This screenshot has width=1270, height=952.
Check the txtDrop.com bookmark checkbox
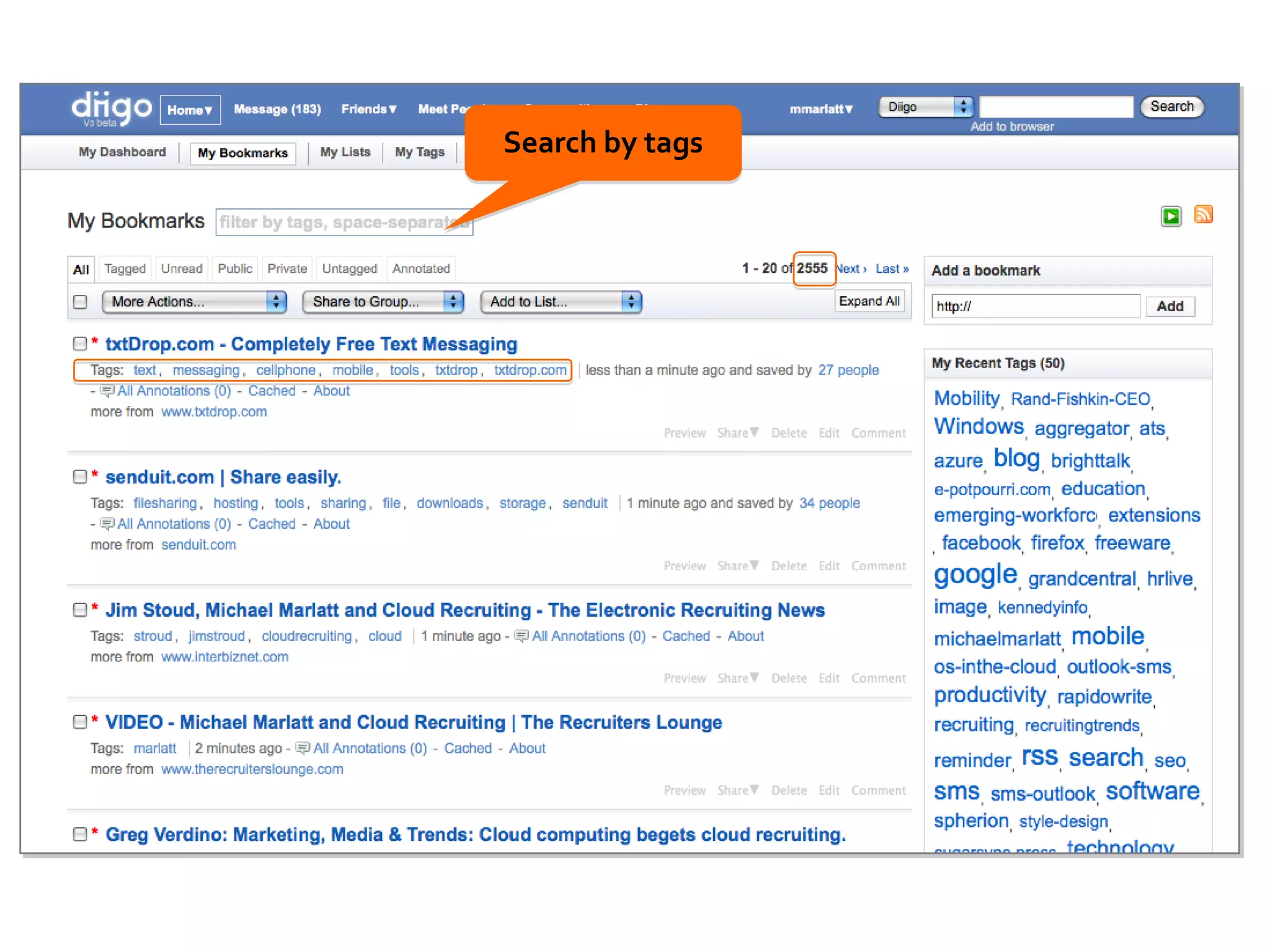tap(80, 343)
